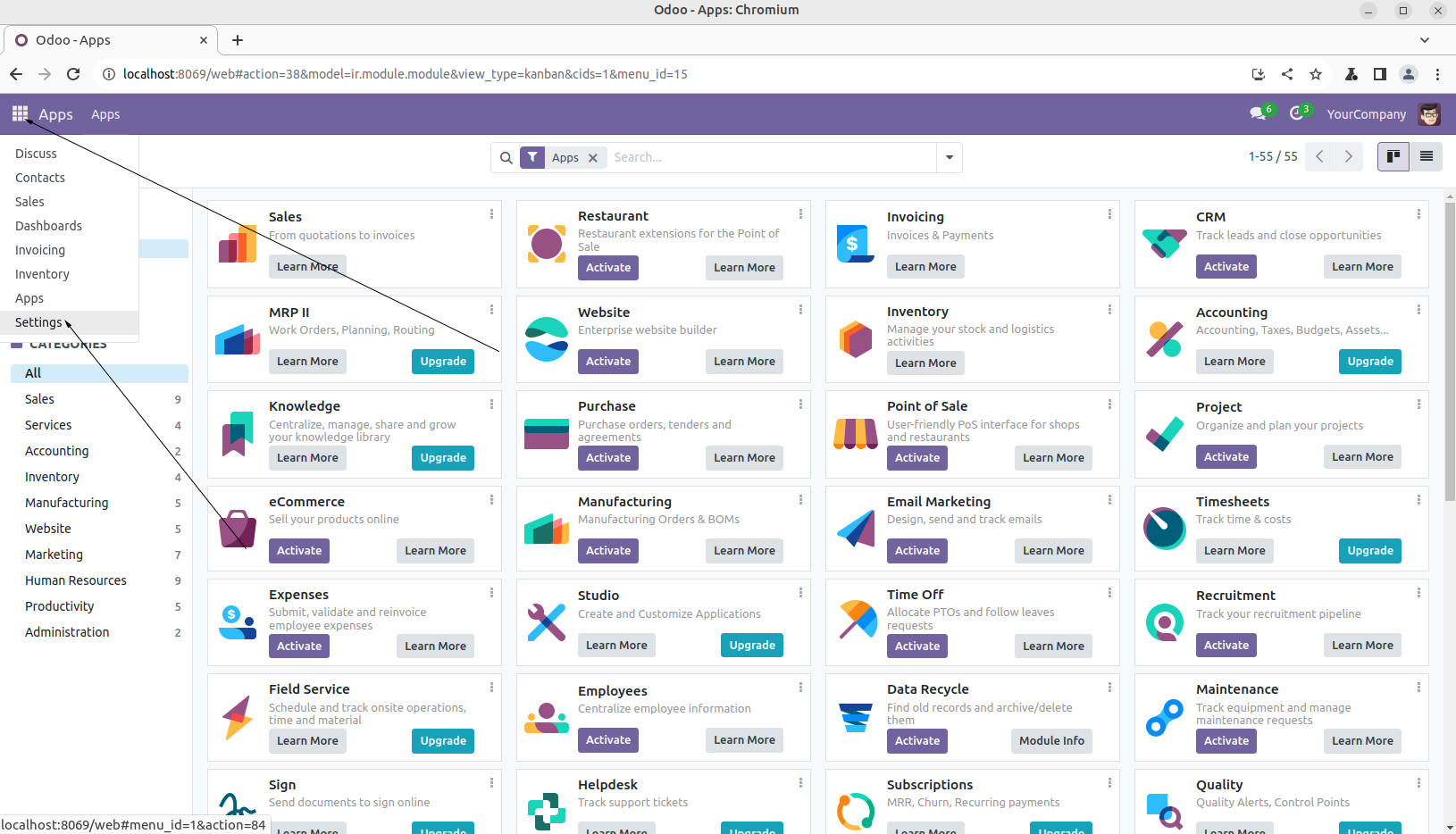Open the Sales card three-dot menu

pos(491,214)
